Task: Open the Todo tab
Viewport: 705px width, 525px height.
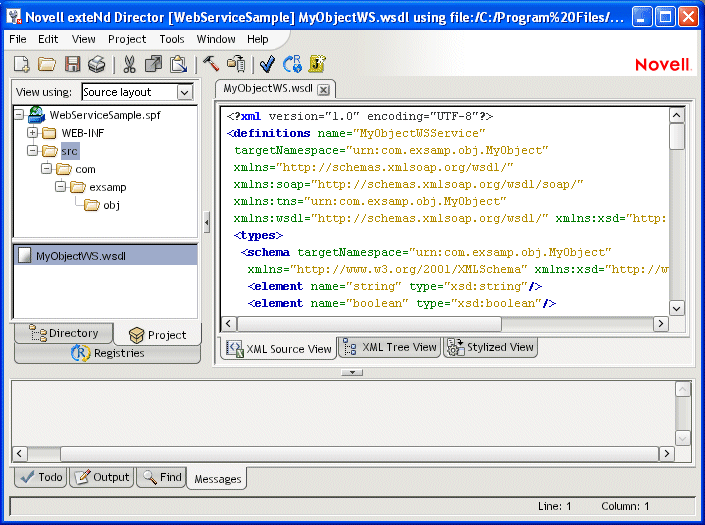Action: point(41,477)
